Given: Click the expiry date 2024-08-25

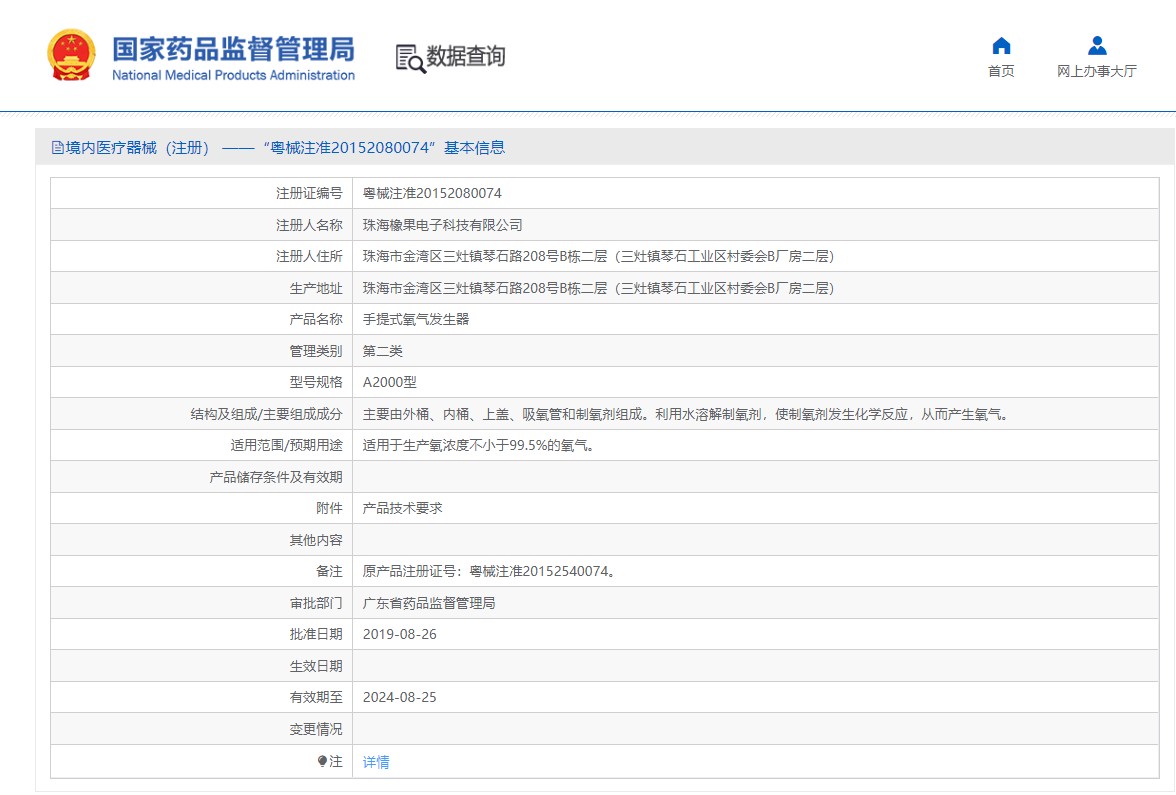Looking at the screenshot, I should coord(400,697).
